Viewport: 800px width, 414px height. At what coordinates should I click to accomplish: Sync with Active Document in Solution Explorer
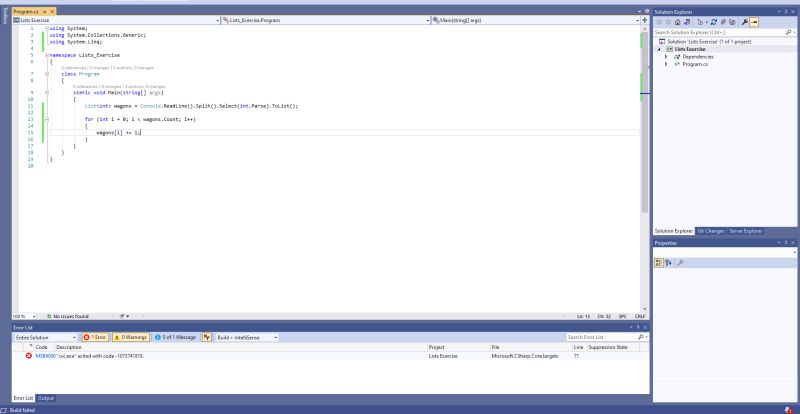pos(714,22)
